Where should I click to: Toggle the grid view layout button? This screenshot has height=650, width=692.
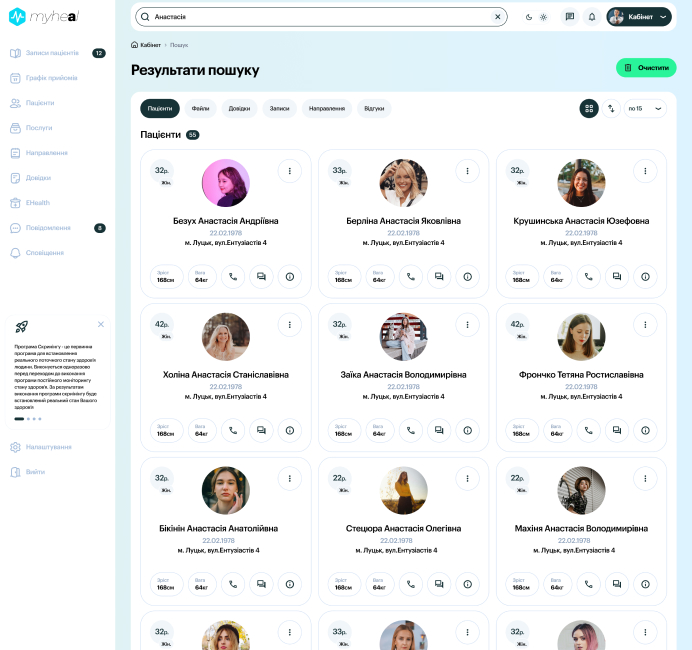[x=589, y=108]
